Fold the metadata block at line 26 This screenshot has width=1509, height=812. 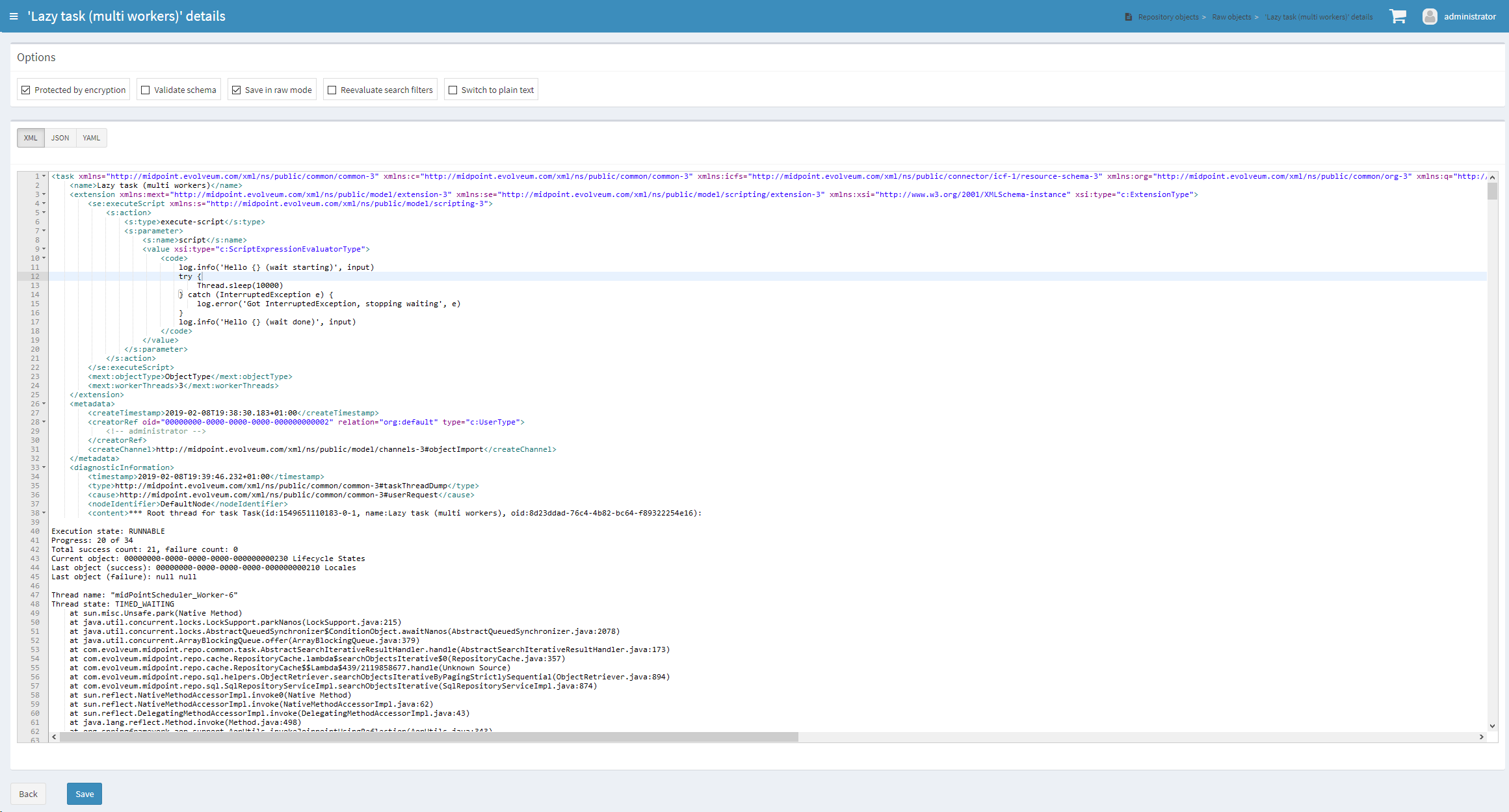(x=44, y=404)
